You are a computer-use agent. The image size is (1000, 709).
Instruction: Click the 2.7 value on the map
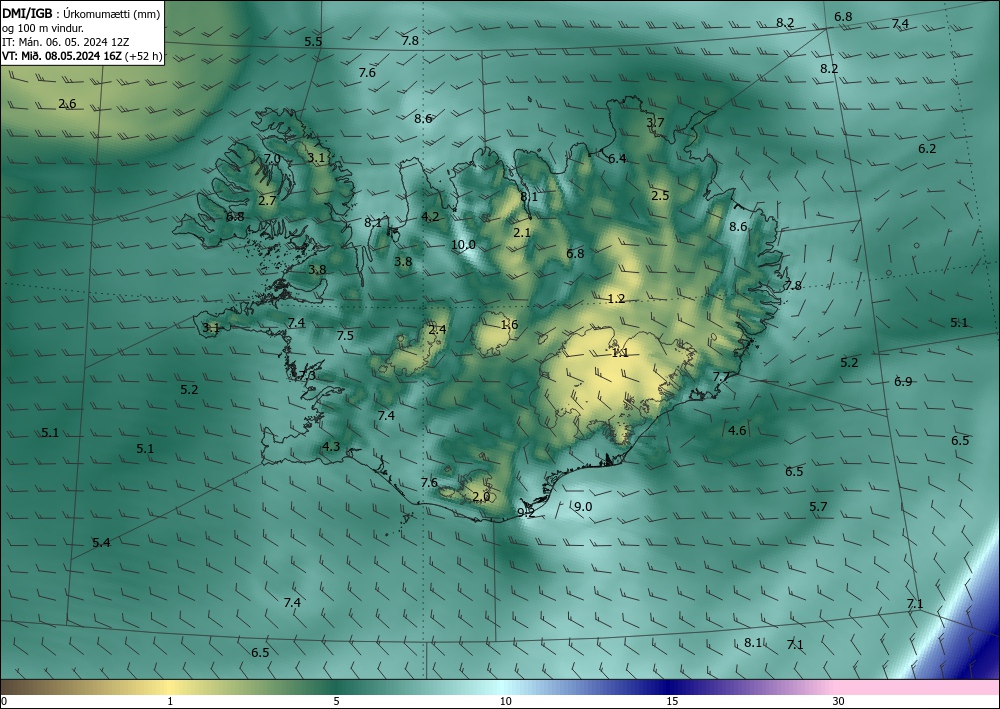pos(267,200)
